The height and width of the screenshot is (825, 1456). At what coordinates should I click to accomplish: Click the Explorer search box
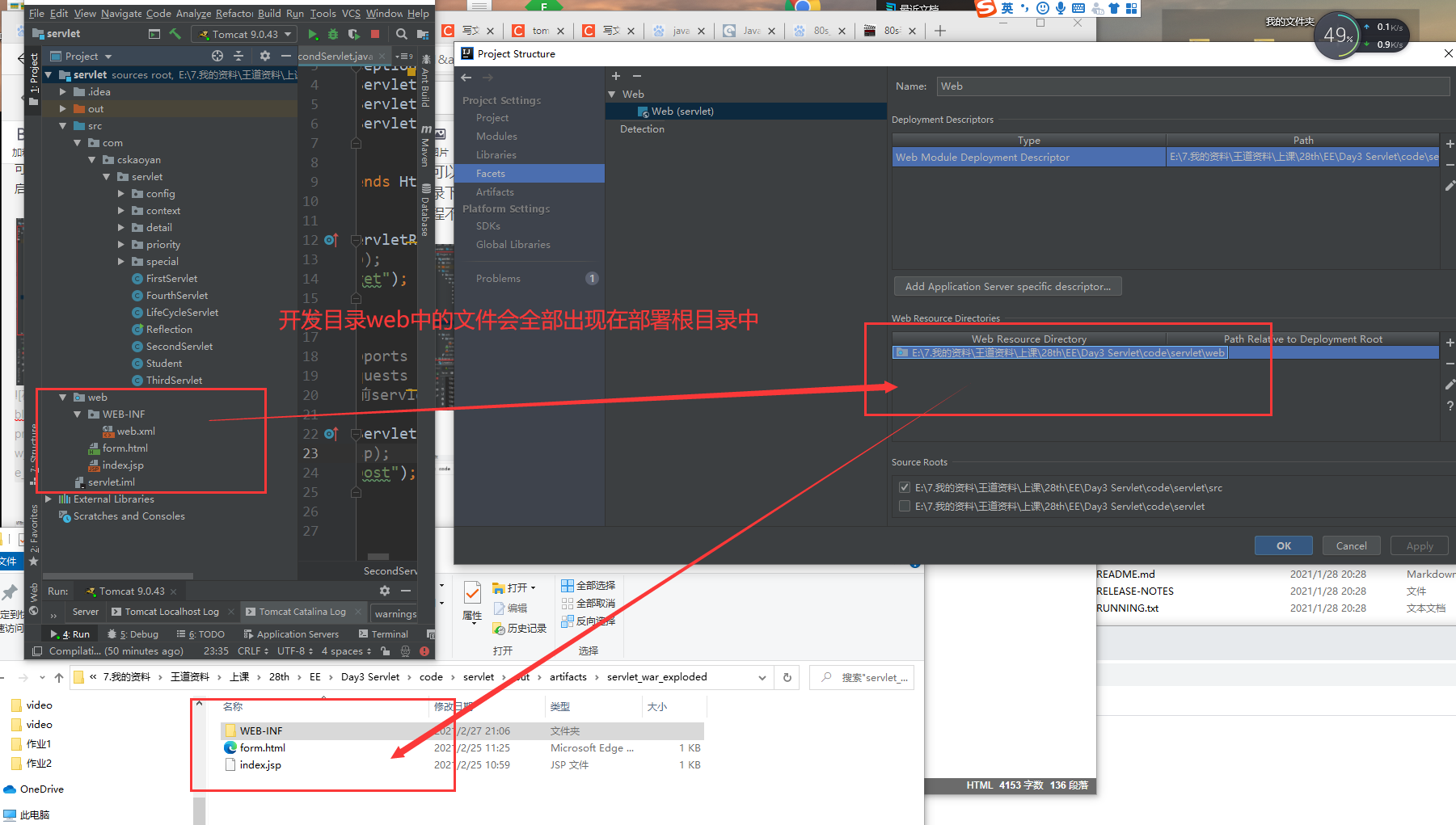pyautogui.click(x=862, y=677)
